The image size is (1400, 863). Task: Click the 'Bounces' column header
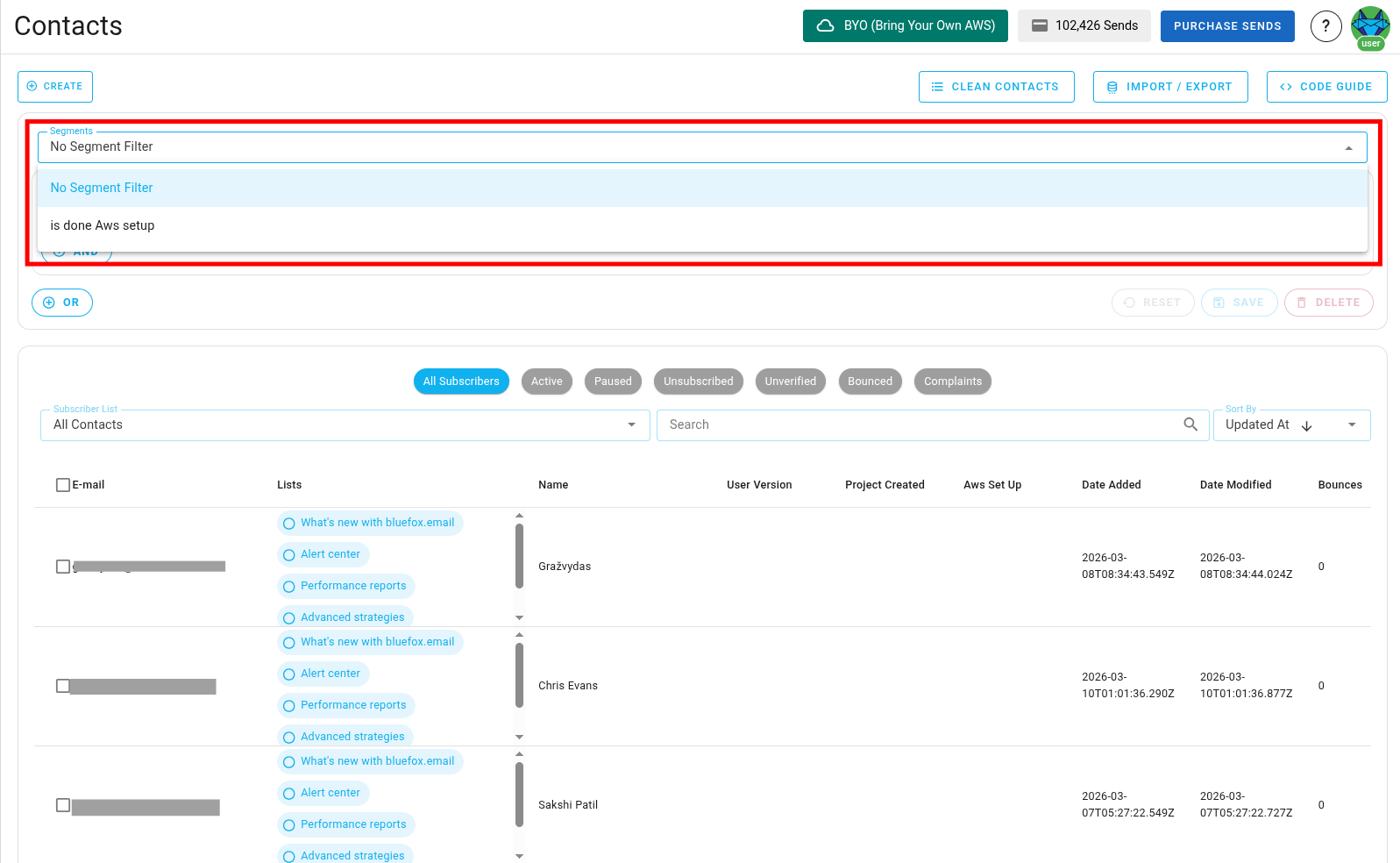(x=1340, y=485)
